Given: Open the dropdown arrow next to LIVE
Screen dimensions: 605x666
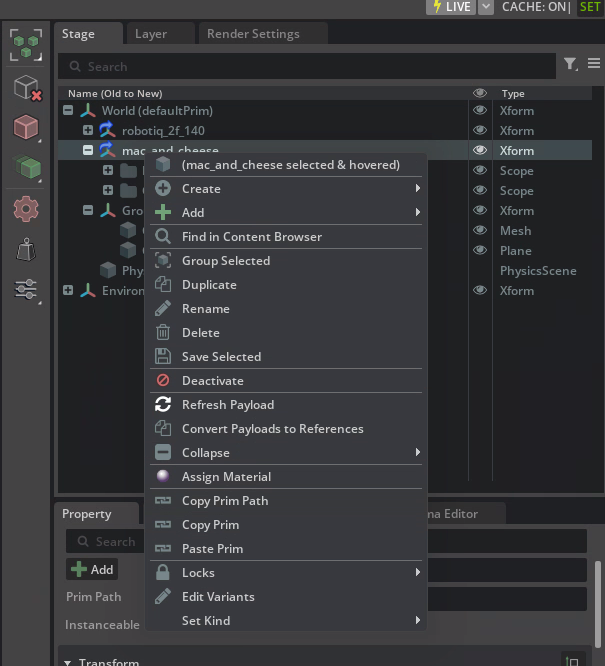Looking at the screenshot, I should point(485,7).
